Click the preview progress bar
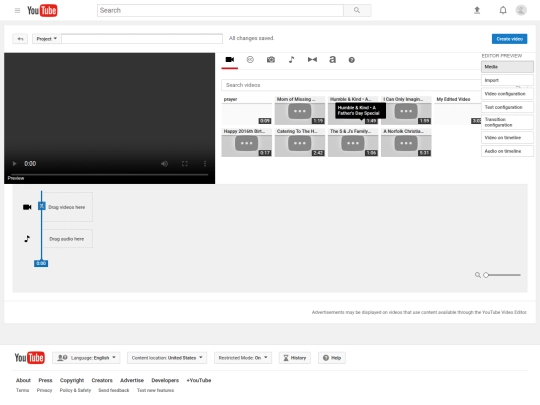 coord(110,175)
